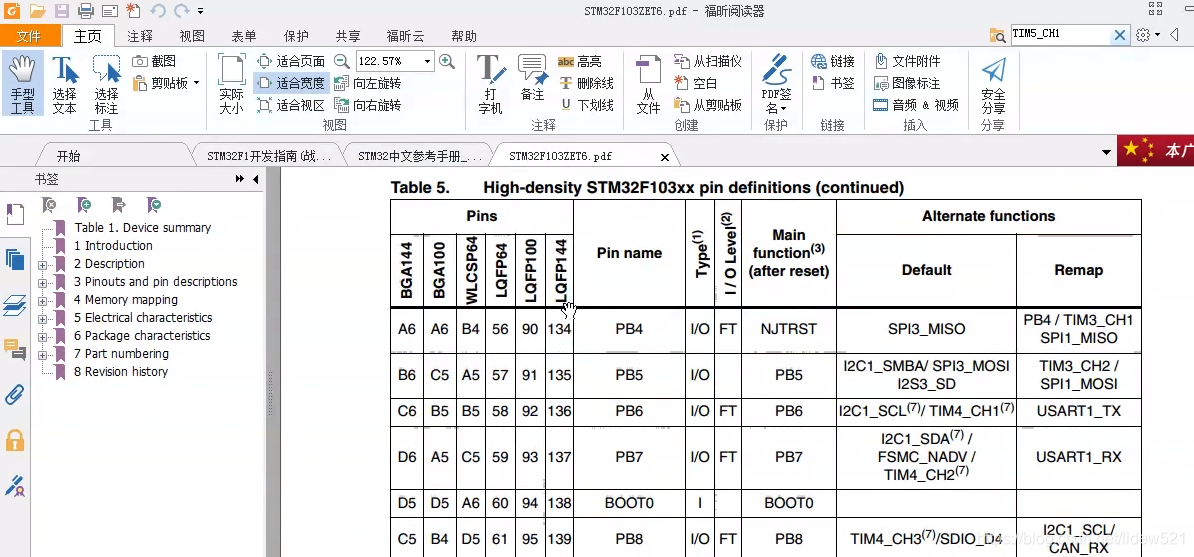Image resolution: width=1194 pixels, height=557 pixels.
Task: Choose Fit Page (适合页面)
Action: tap(292, 61)
